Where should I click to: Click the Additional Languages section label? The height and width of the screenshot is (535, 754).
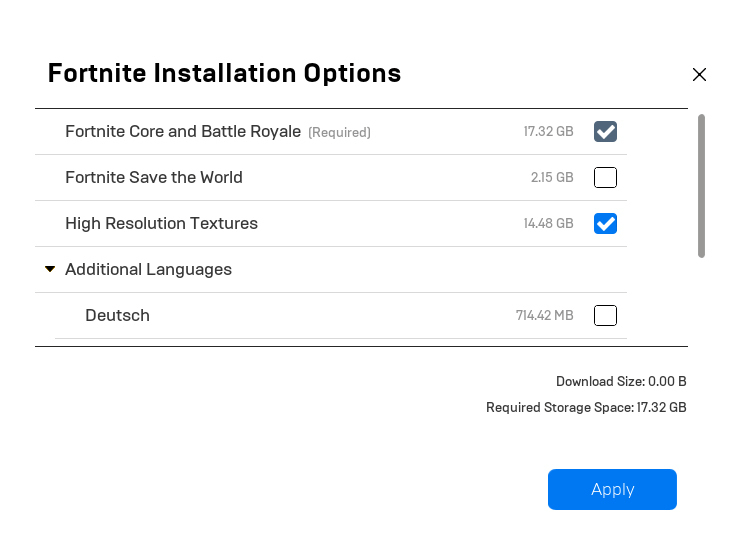(x=148, y=270)
